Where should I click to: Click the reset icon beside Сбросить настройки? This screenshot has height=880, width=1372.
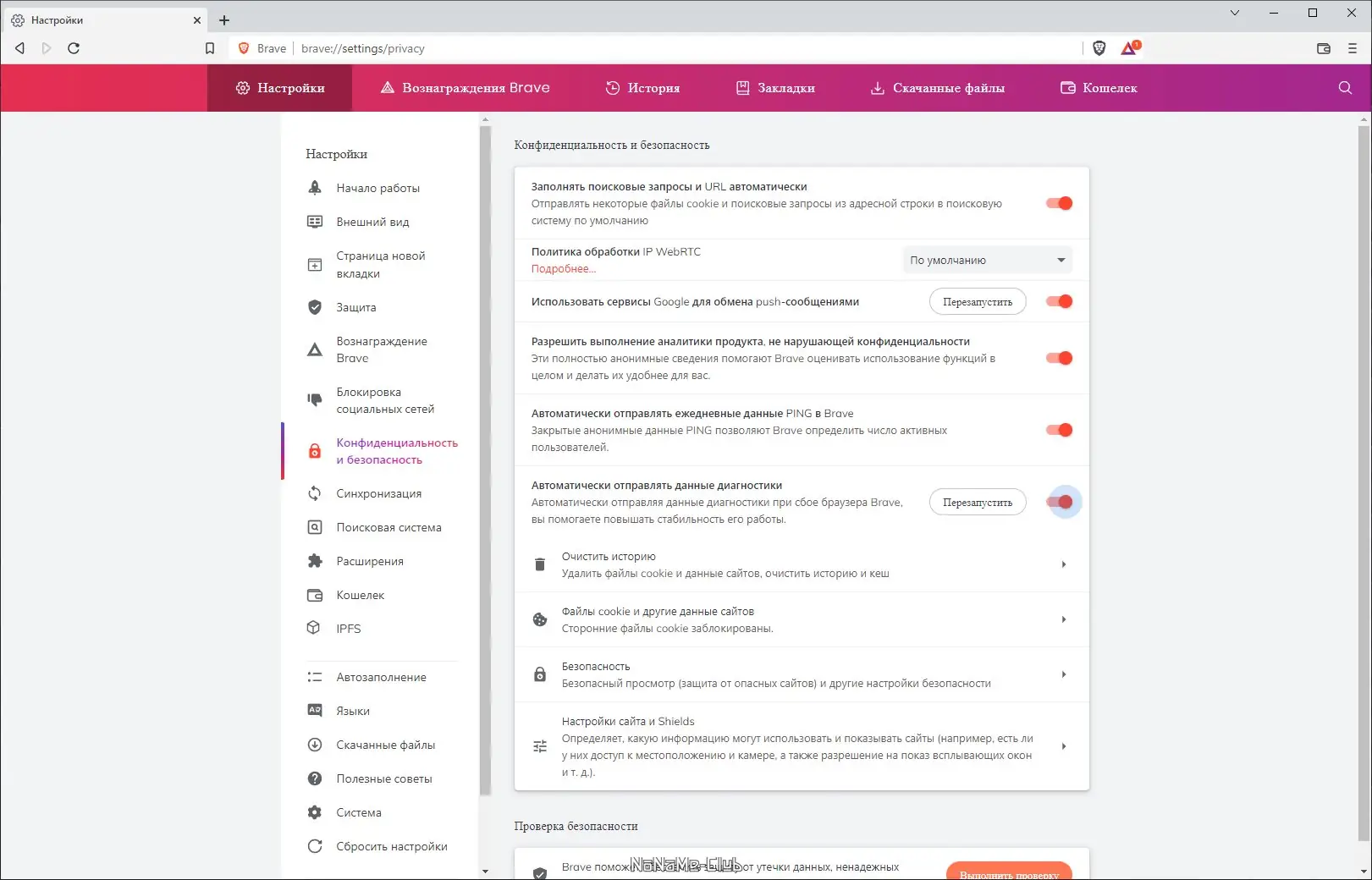315,846
